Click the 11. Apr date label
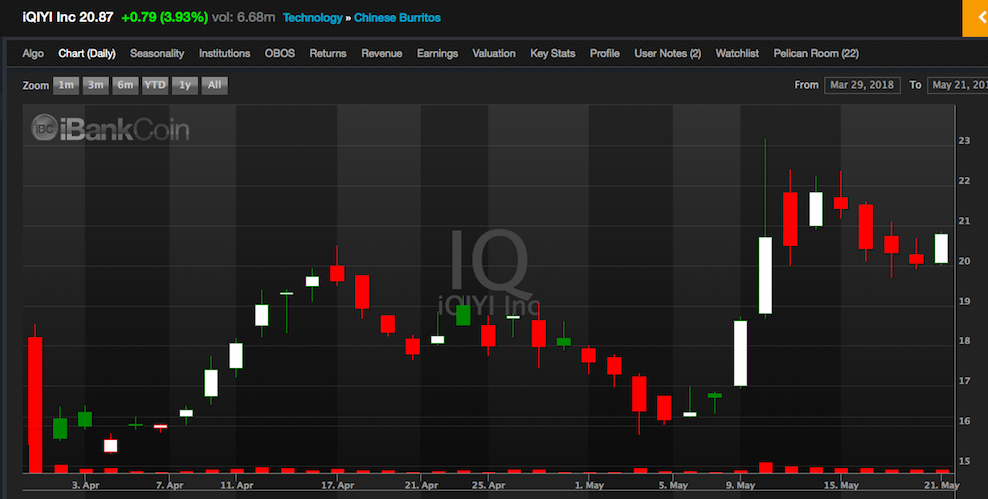 (237, 485)
